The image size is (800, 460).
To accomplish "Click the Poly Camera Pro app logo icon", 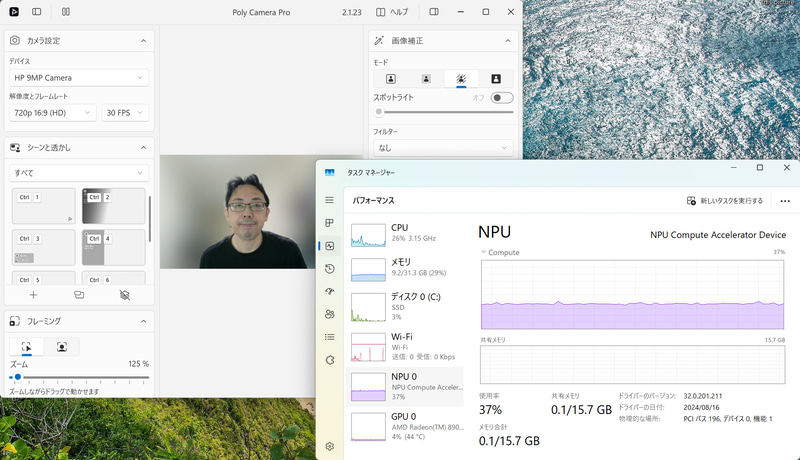I will pos(14,12).
